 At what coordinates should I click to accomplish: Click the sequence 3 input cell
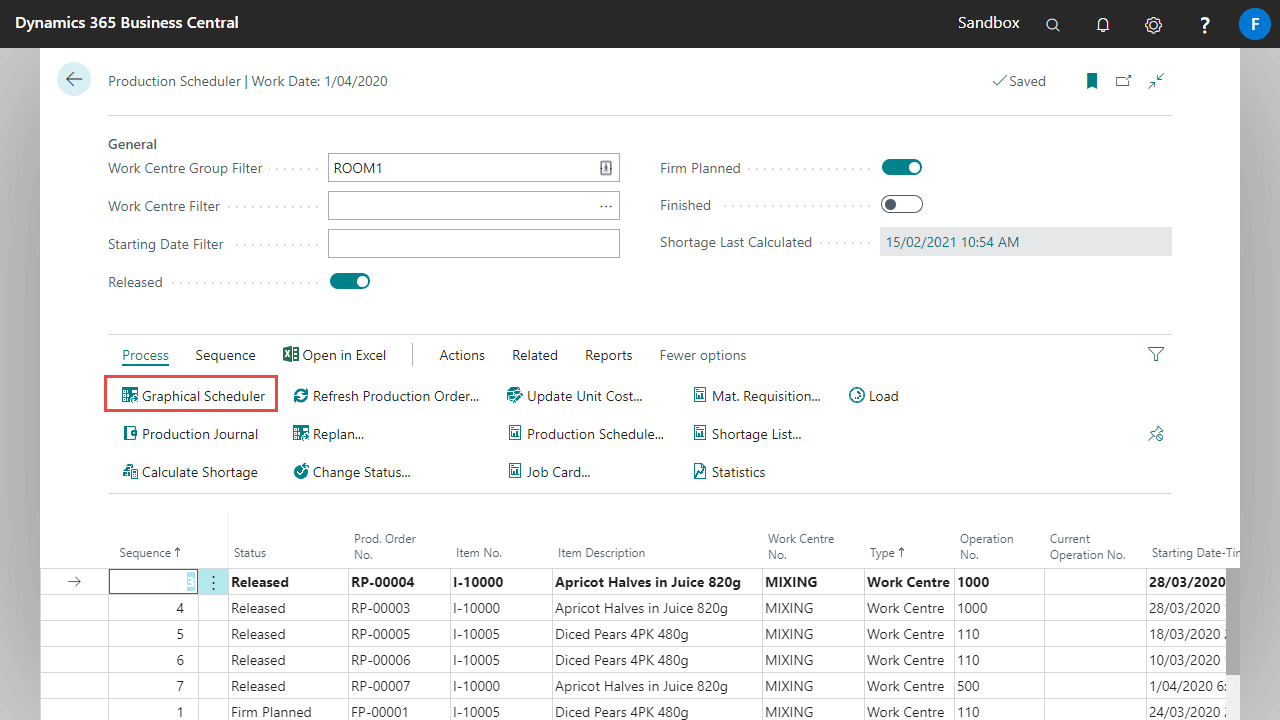click(153, 582)
